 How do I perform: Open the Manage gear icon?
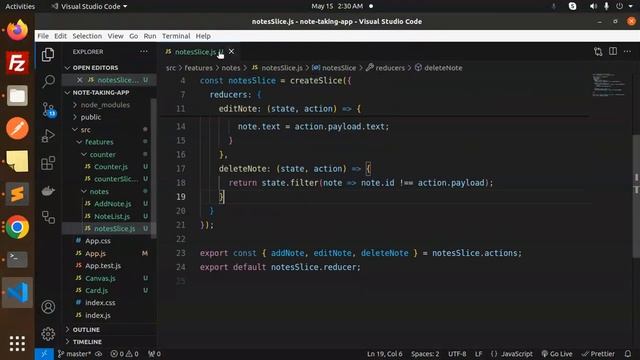point(48,333)
